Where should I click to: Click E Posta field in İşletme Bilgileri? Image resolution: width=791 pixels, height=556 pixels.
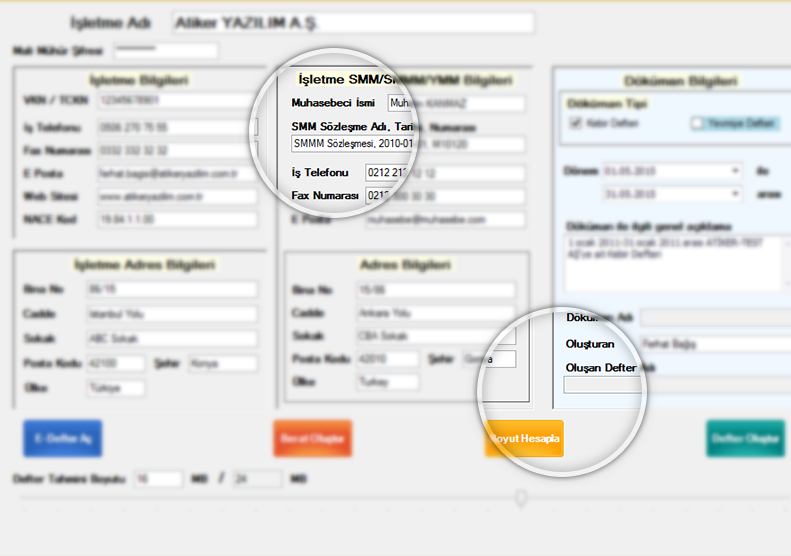tap(177, 174)
